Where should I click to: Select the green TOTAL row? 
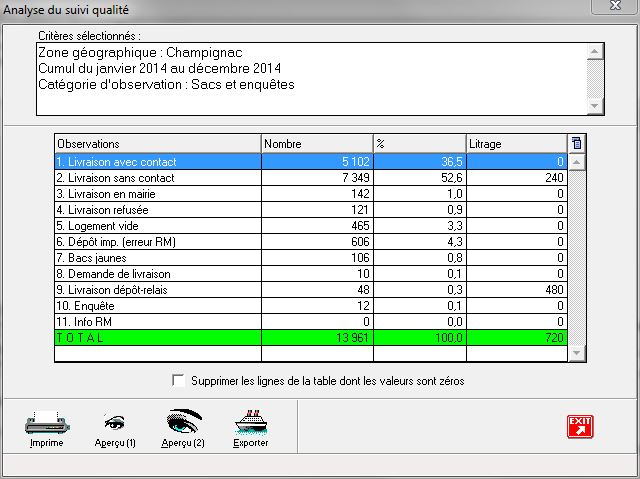coord(157,338)
